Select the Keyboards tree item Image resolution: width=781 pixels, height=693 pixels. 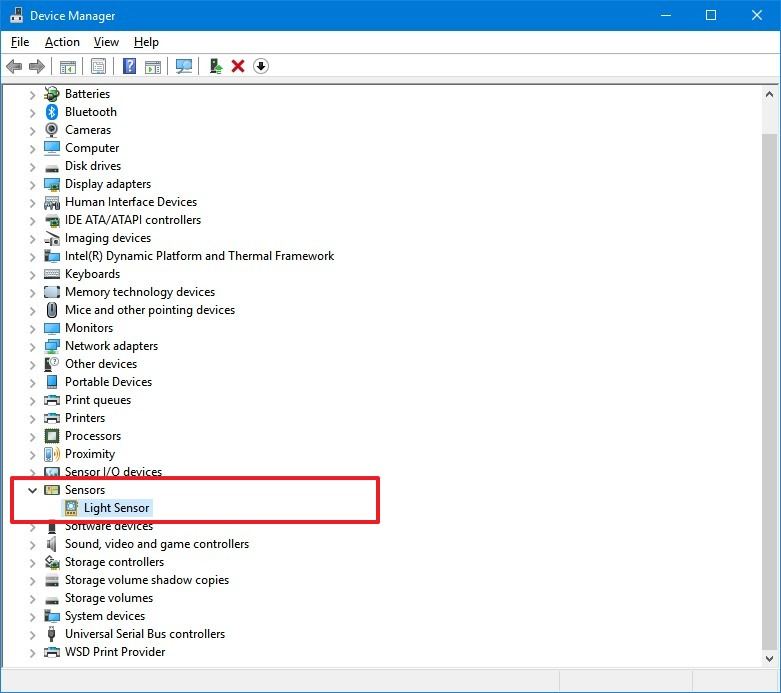click(x=92, y=274)
